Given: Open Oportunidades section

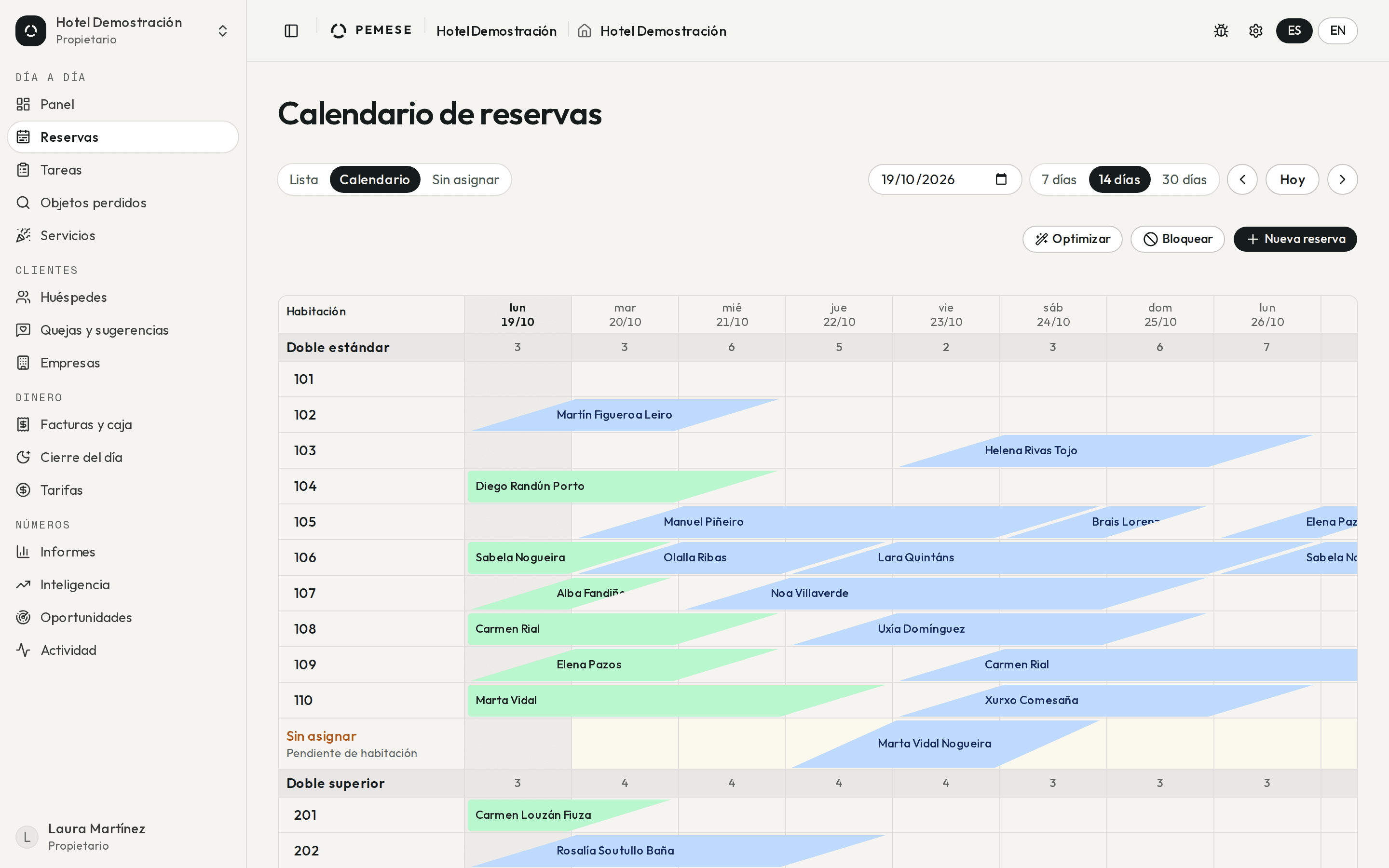Looking at the screenshot, I should (x=123, y=617).
